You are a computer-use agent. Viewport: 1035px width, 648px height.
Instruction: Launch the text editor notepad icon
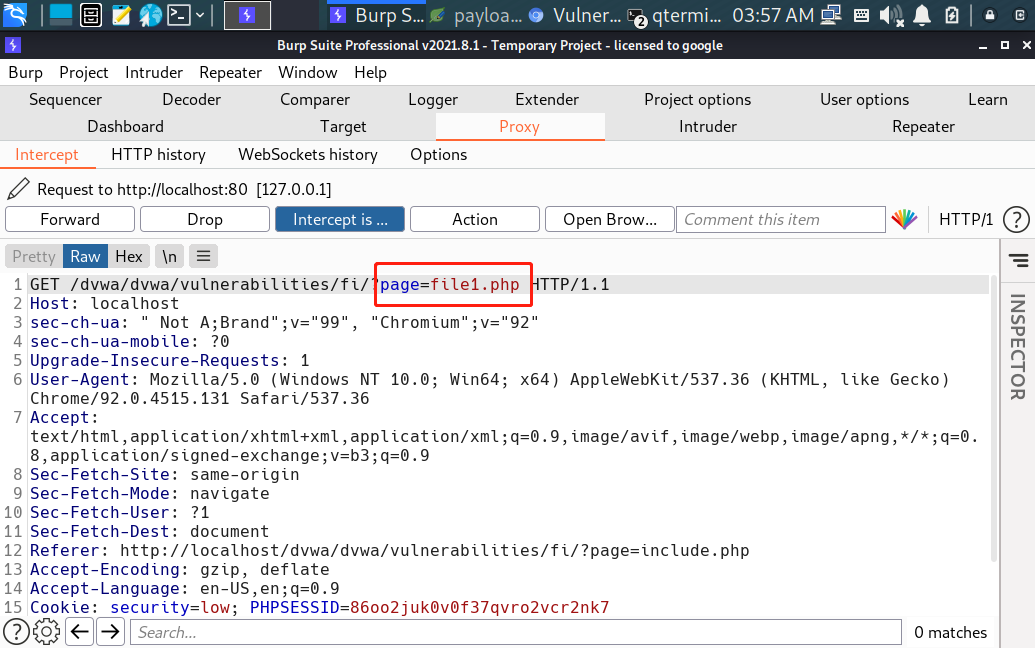[x=121, y=15]
